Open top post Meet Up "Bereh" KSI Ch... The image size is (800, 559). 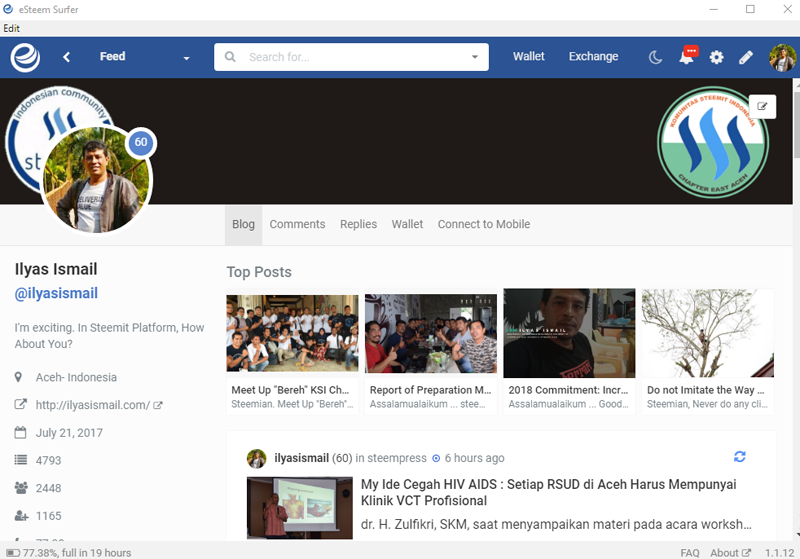coord(292,351)
